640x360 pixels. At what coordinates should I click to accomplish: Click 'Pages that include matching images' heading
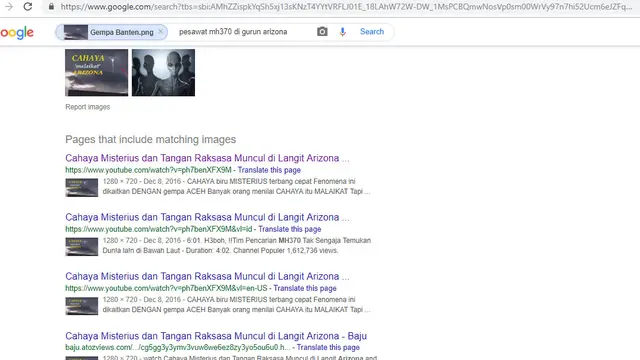tap(151, 140)
